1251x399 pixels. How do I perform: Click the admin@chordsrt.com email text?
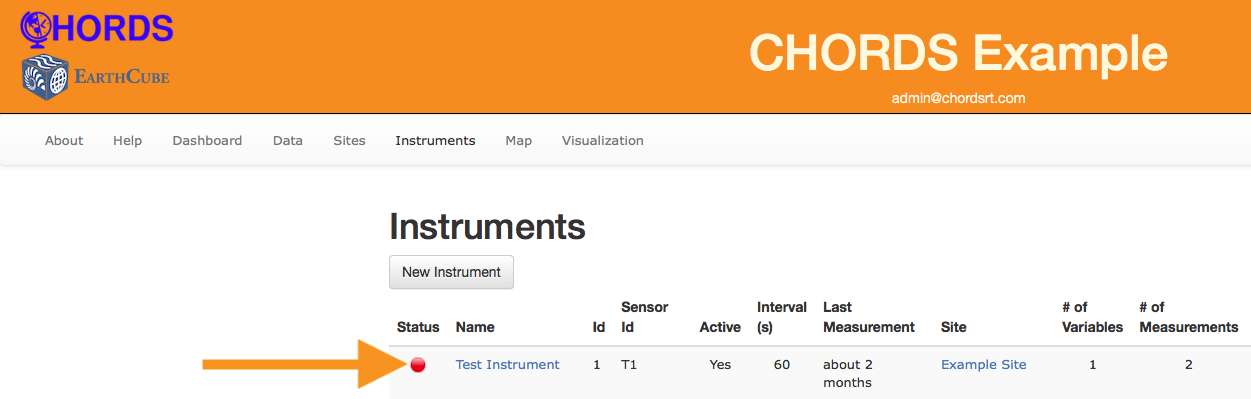[x=959, y=99]
